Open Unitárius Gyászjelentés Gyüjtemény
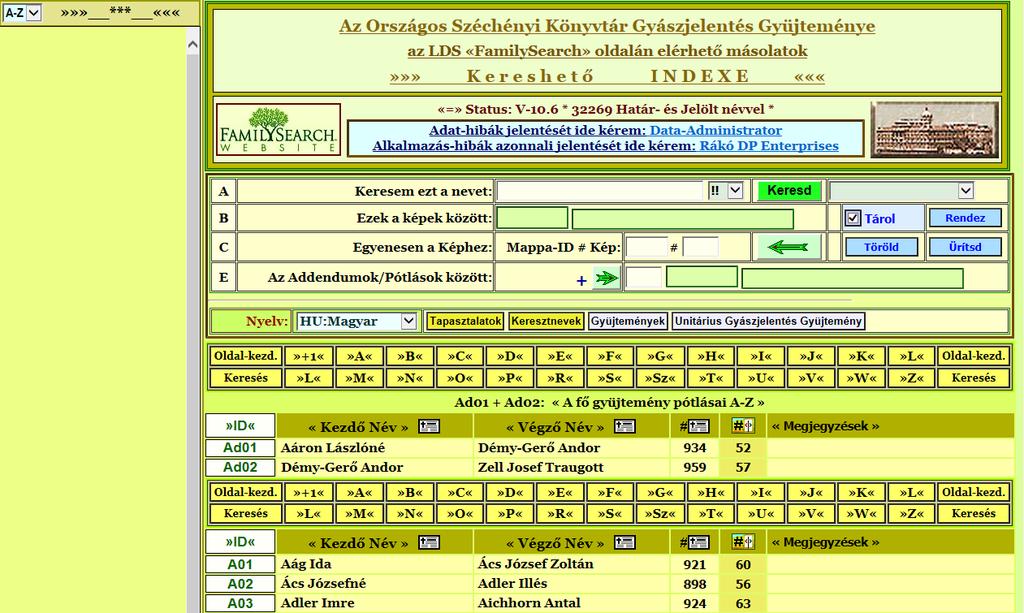1024x613 pixels. click(768, 321)
